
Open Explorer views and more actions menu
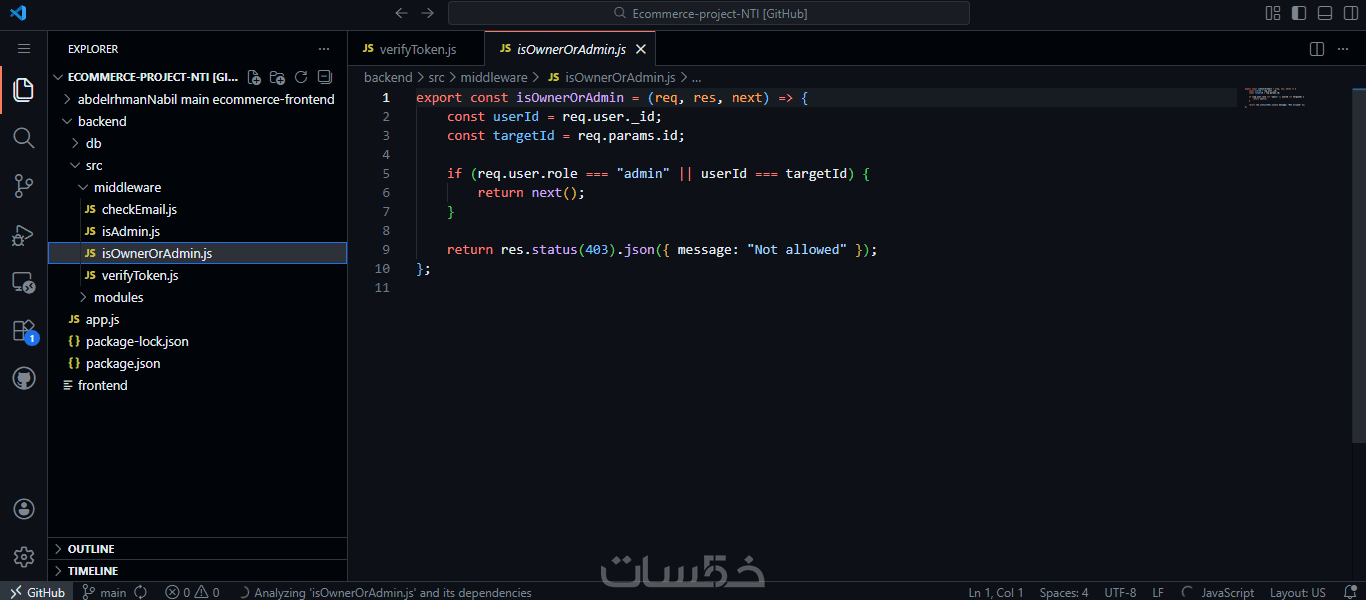323,49
